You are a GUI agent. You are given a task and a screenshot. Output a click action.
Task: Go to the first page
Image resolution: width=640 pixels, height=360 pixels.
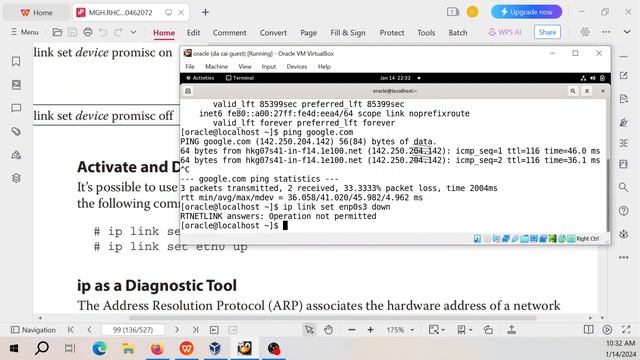(x=71, y=330)
